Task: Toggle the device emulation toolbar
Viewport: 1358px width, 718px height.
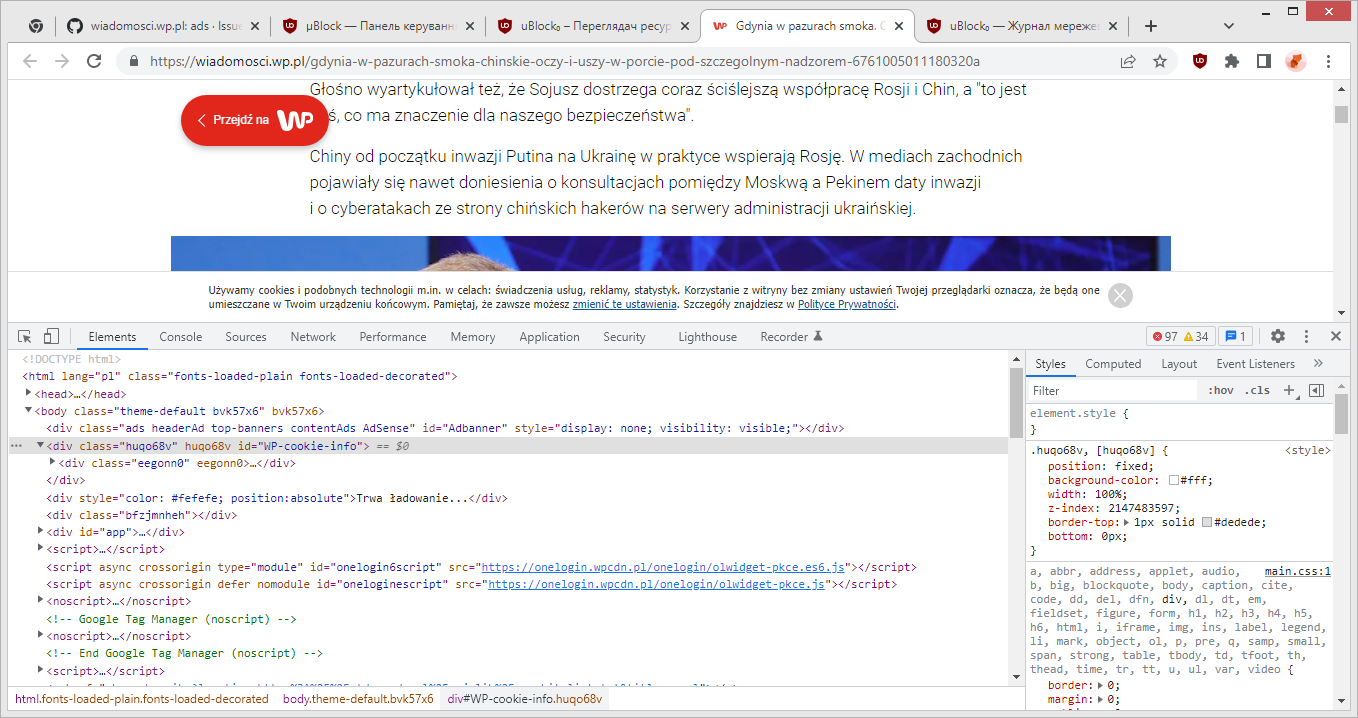Action: (x=51, y=336)
